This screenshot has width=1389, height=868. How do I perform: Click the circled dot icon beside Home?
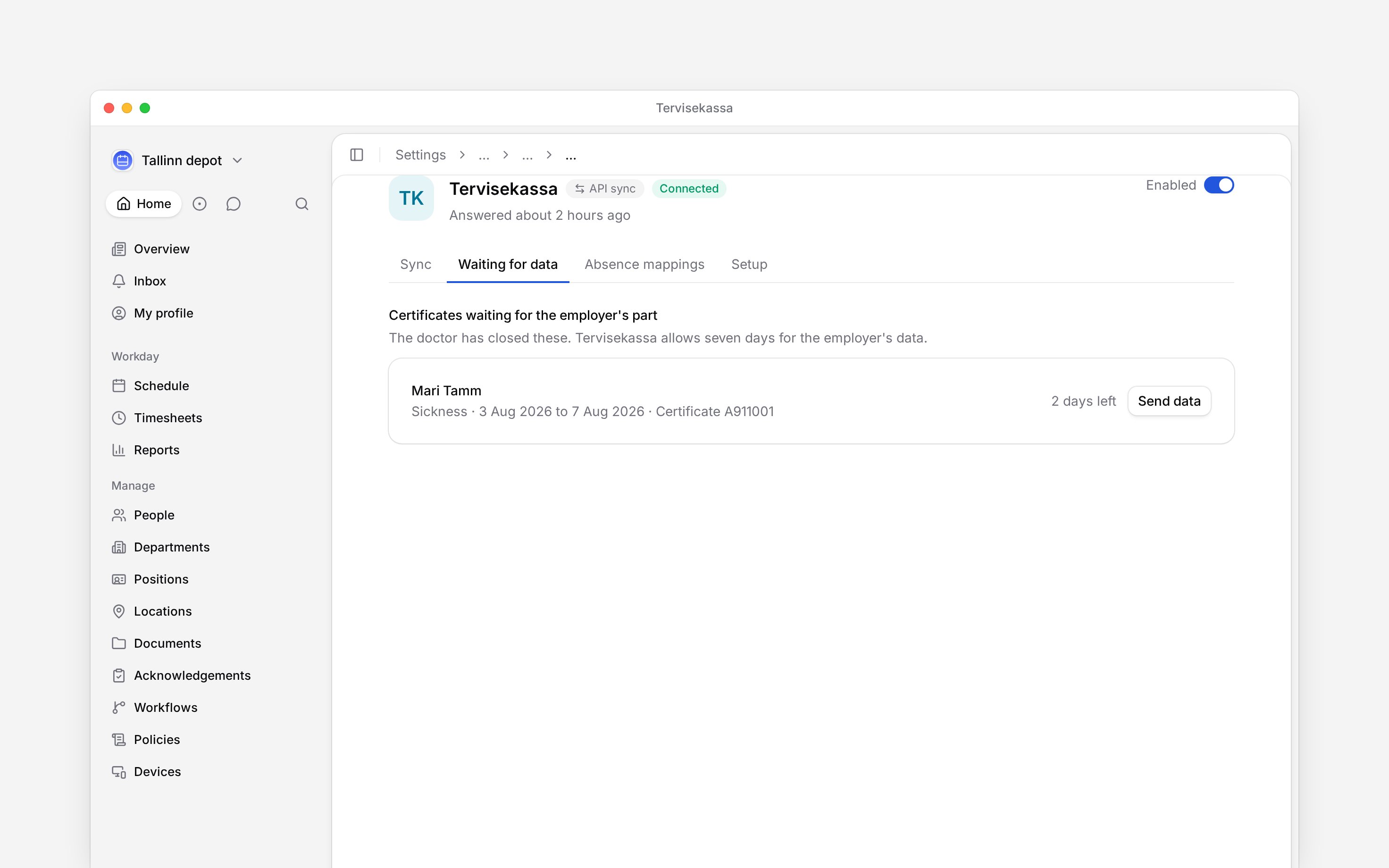[199, 204]
